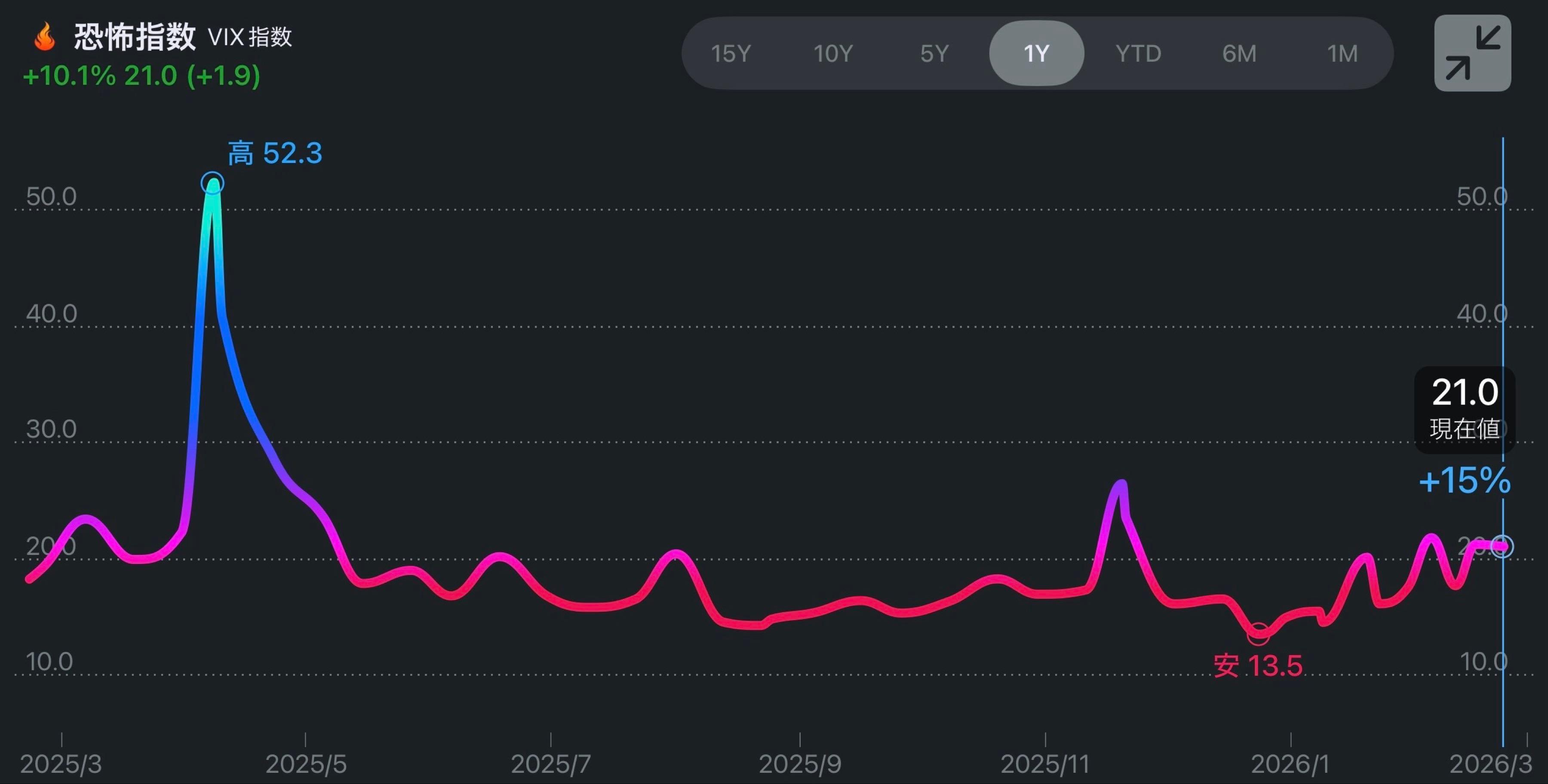Select the 15Y time range

[730, 53]
